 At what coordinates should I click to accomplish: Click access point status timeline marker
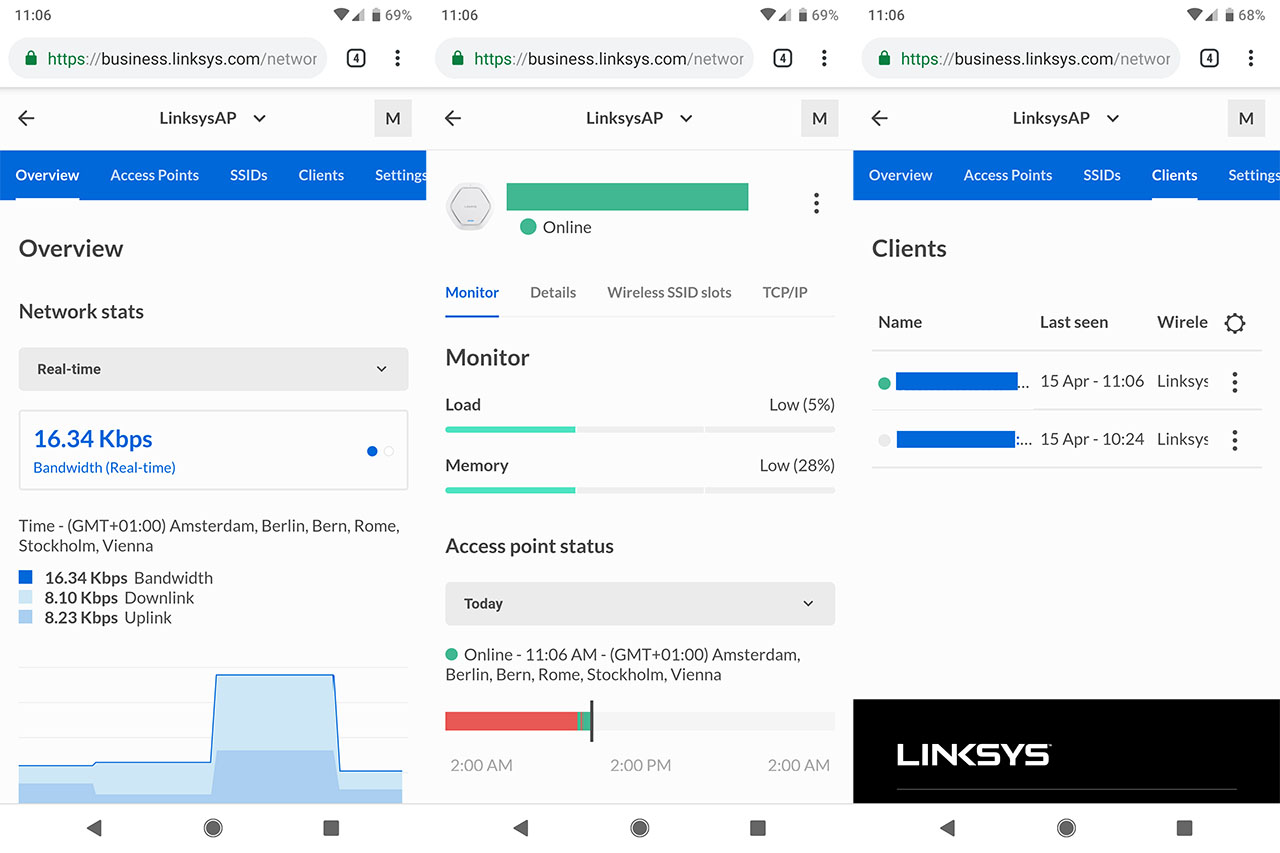(x=591, y=721)
